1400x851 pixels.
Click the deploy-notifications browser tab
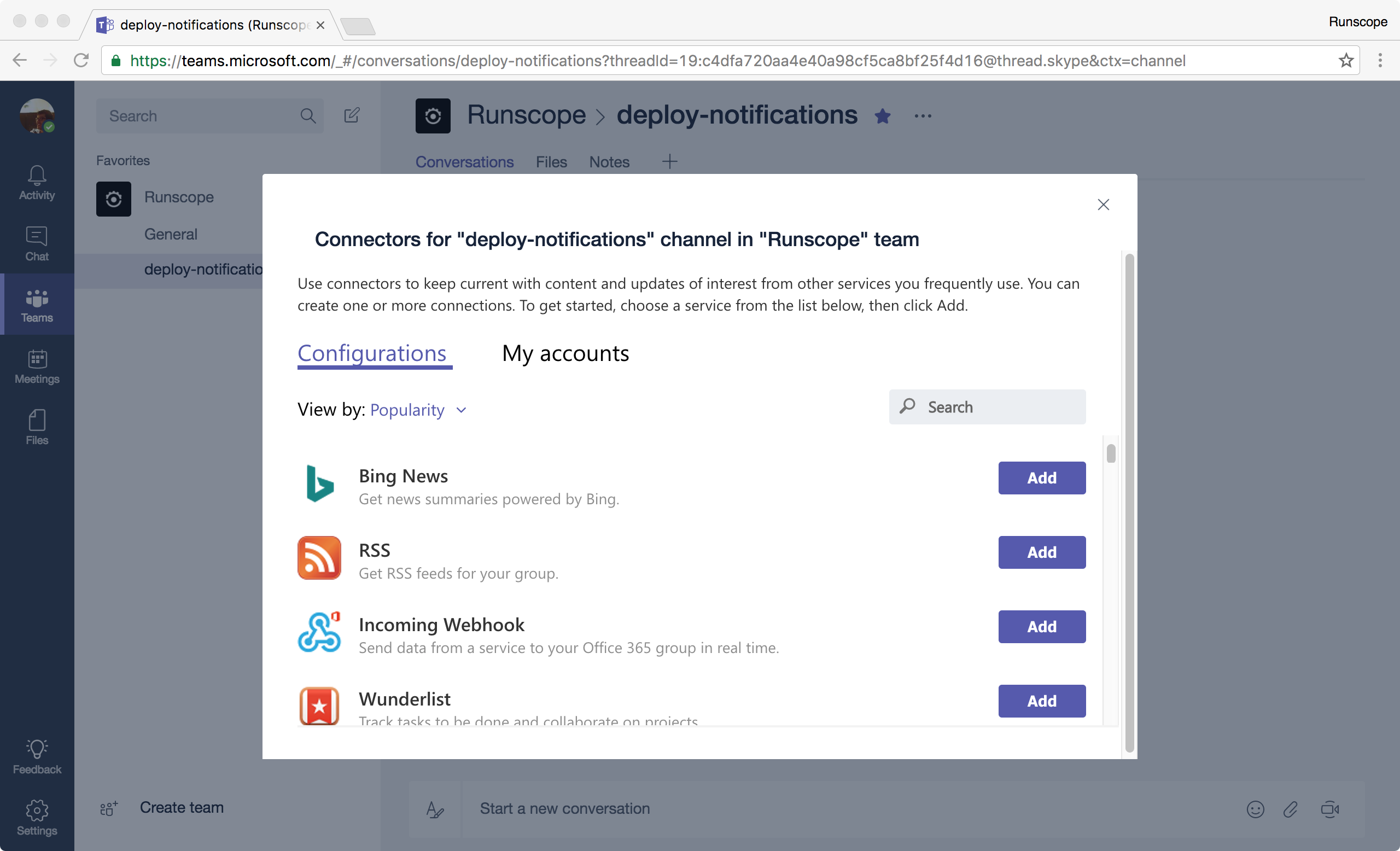pyautogui.click(x=210, y=25)
